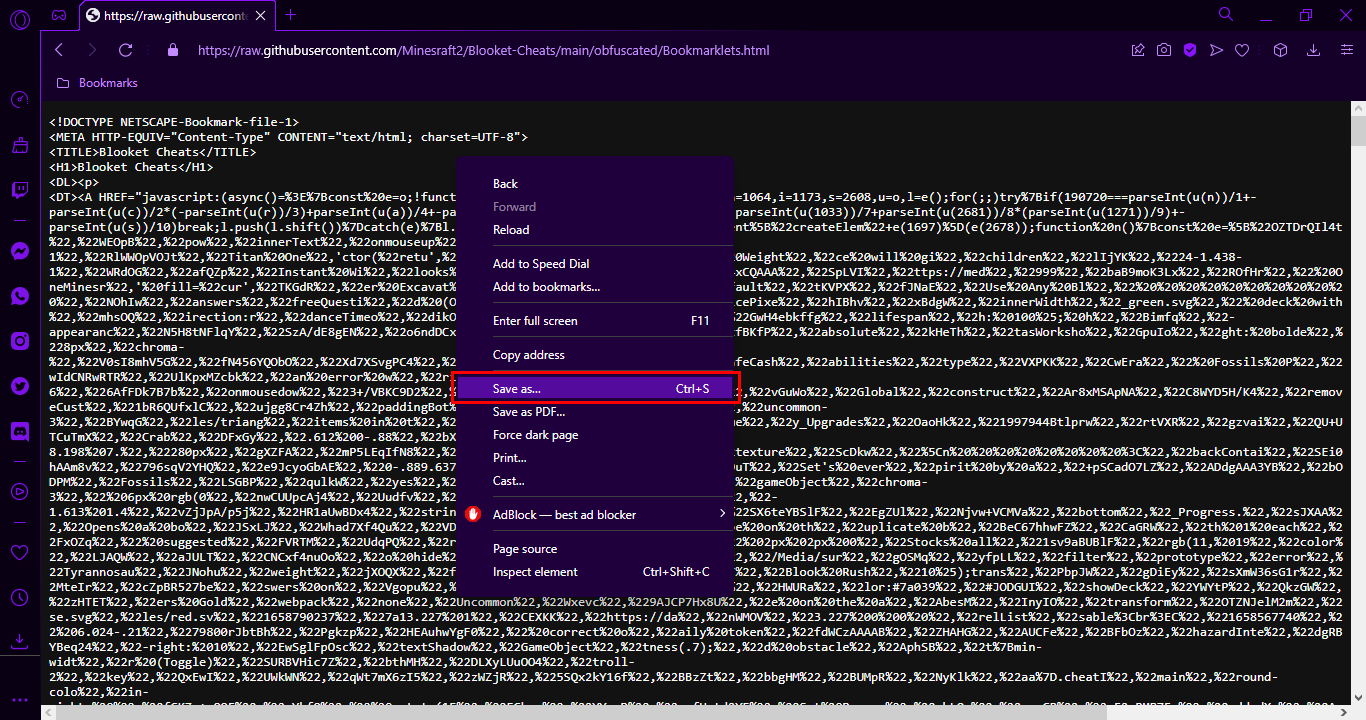Choose Add to bookmarks... in context menu
The image size is (1366, 720).
(x=595, y=287)
